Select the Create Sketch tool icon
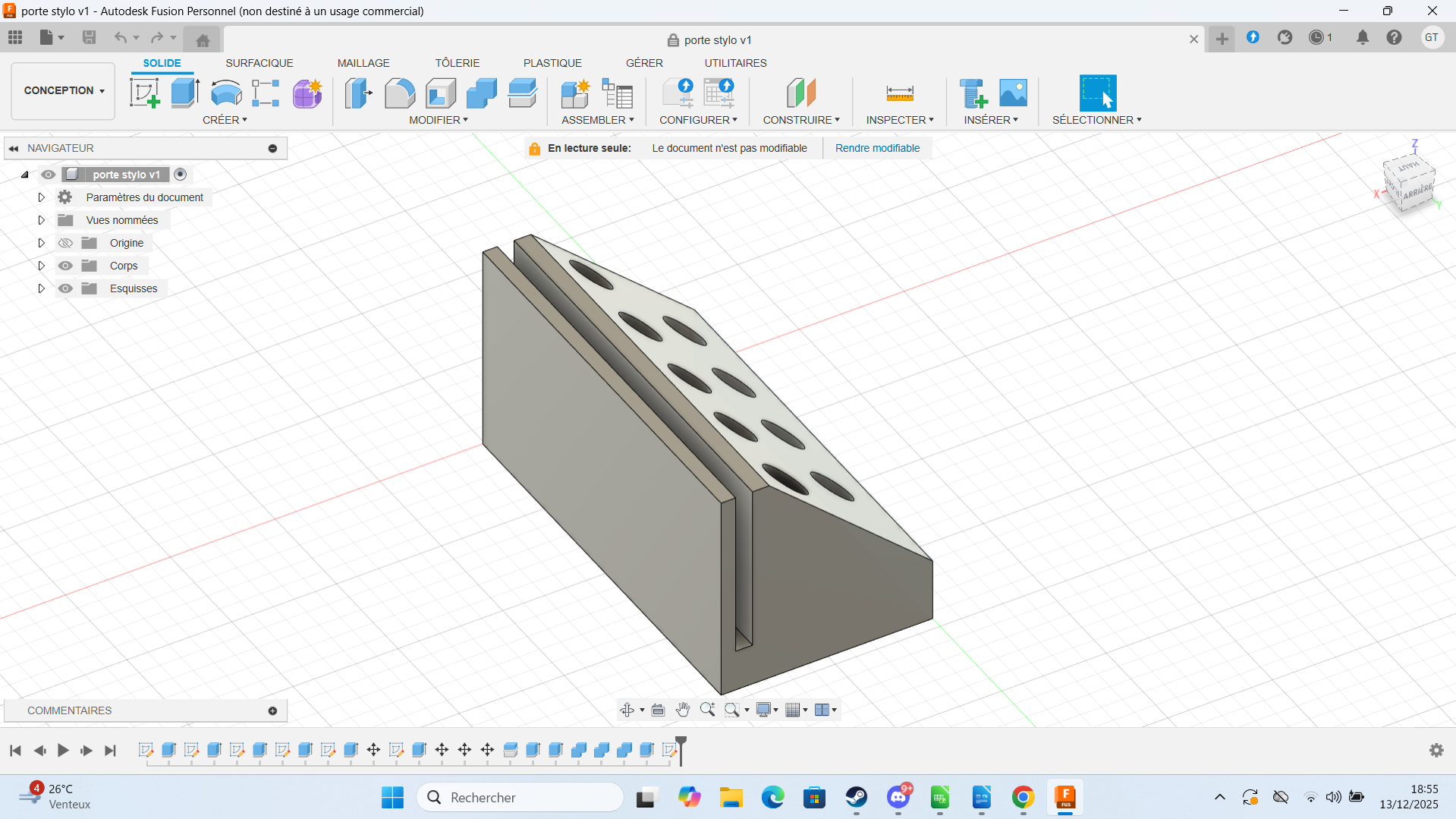This screenshot has height=819, width=1456. coord(144,93)
